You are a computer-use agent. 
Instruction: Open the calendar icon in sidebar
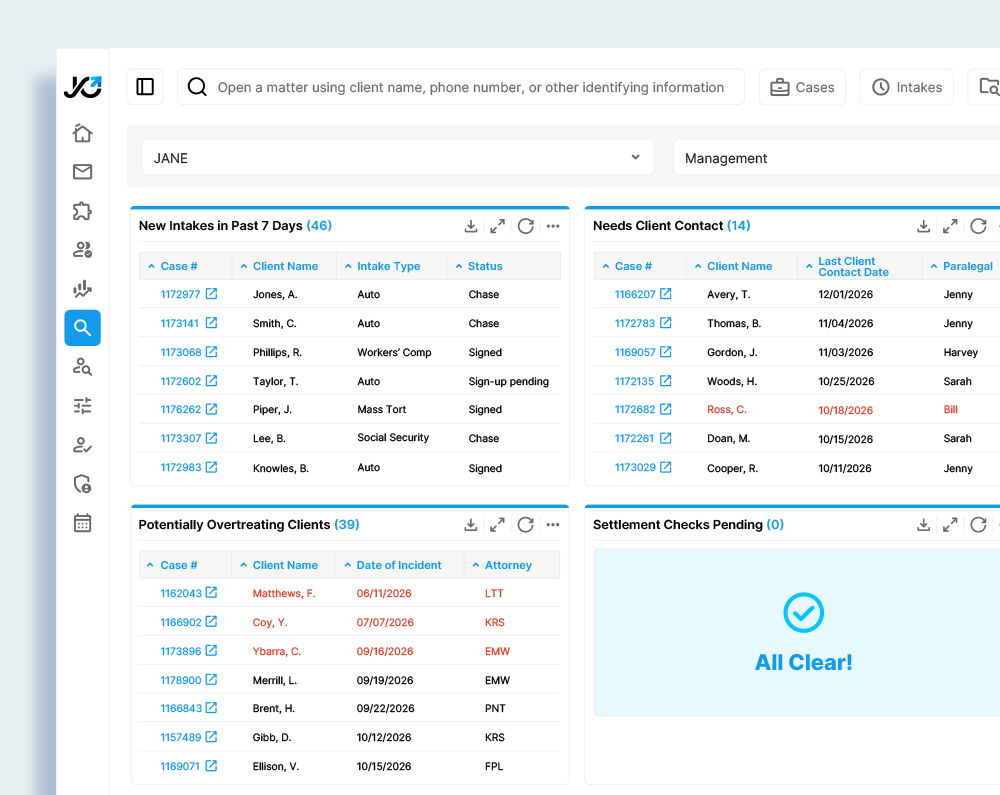(82, 523)
